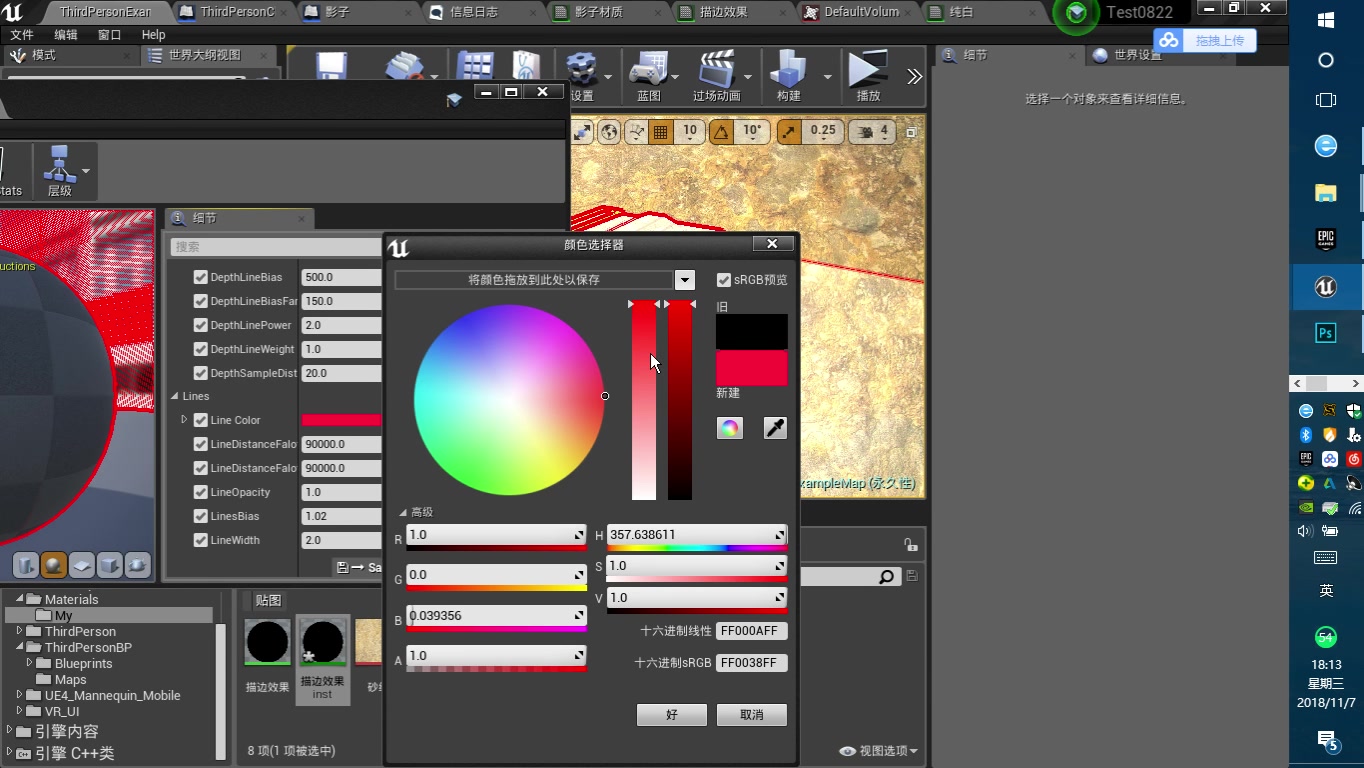This screenshot has width=1364, height=768.
Task: Open the Marketplace toolbar icon
Action: [527, 66]
